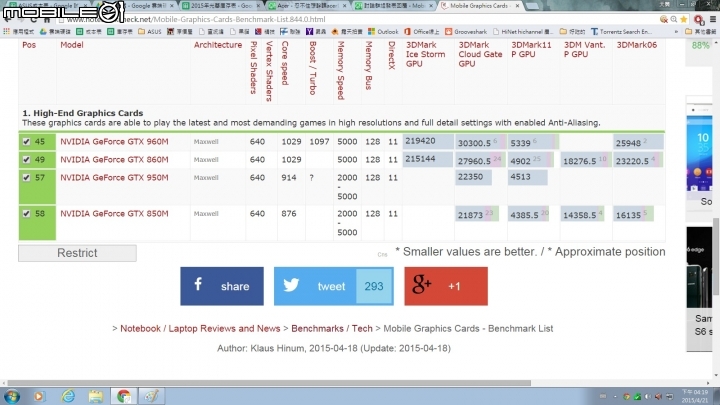720x405 pixels.
Task: Switch to the Acer browser tab
Action: (x=308, y=6)
